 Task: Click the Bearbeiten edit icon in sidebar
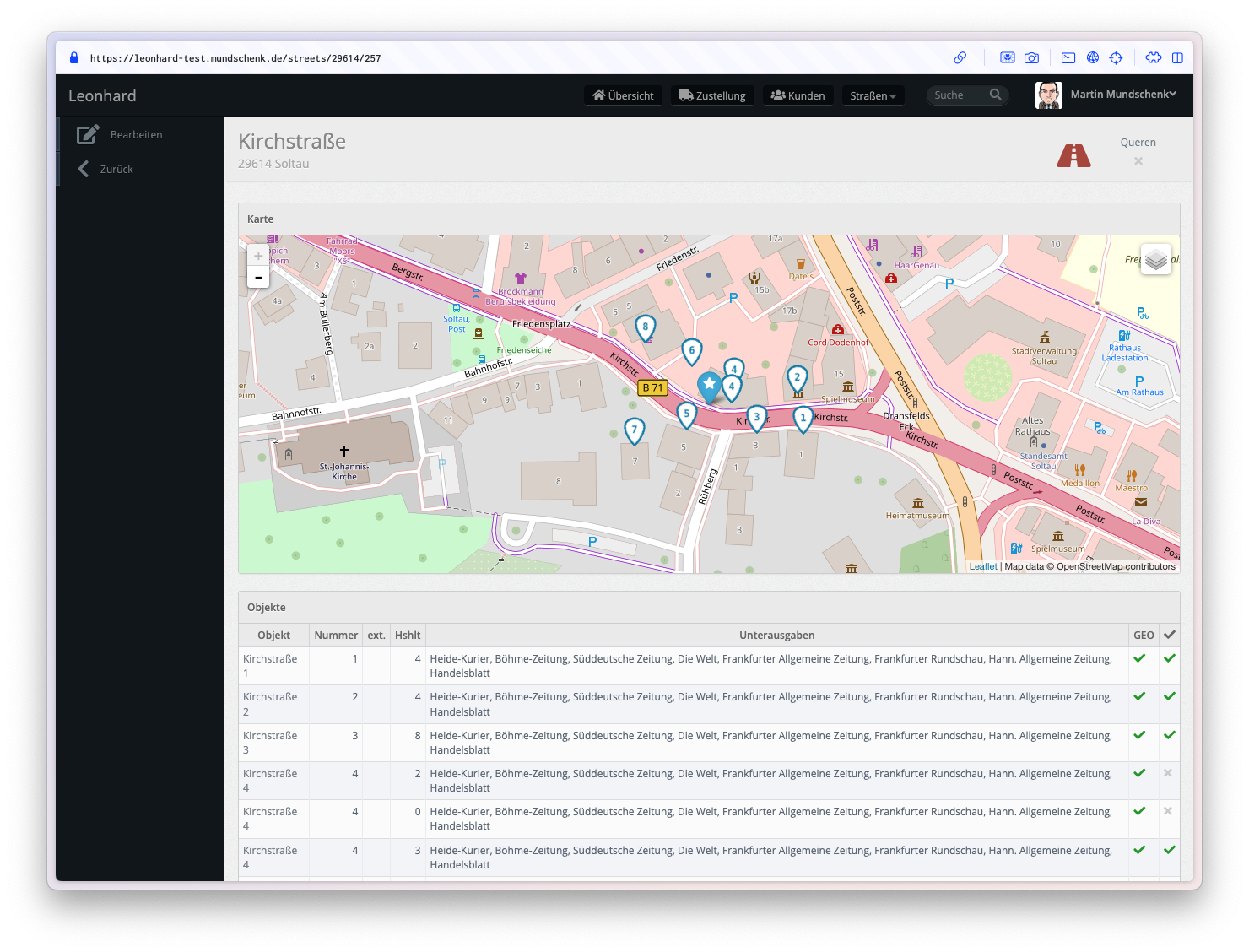tap(88, 134)
